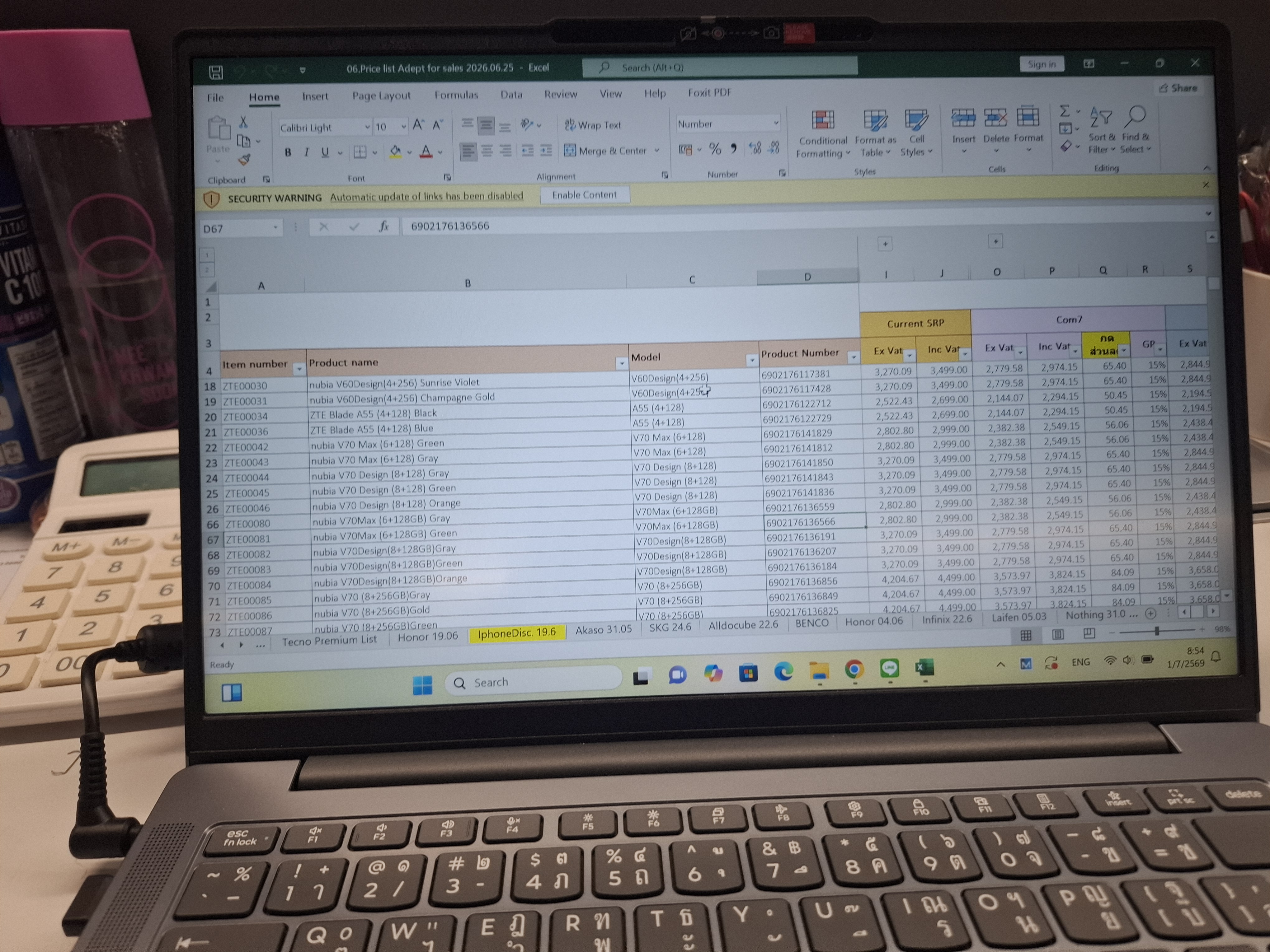Viewport: 1270px width, 952px height.
Task: Click the taskbar Search box
Action: pyautogui.click(x=534, y=681)
